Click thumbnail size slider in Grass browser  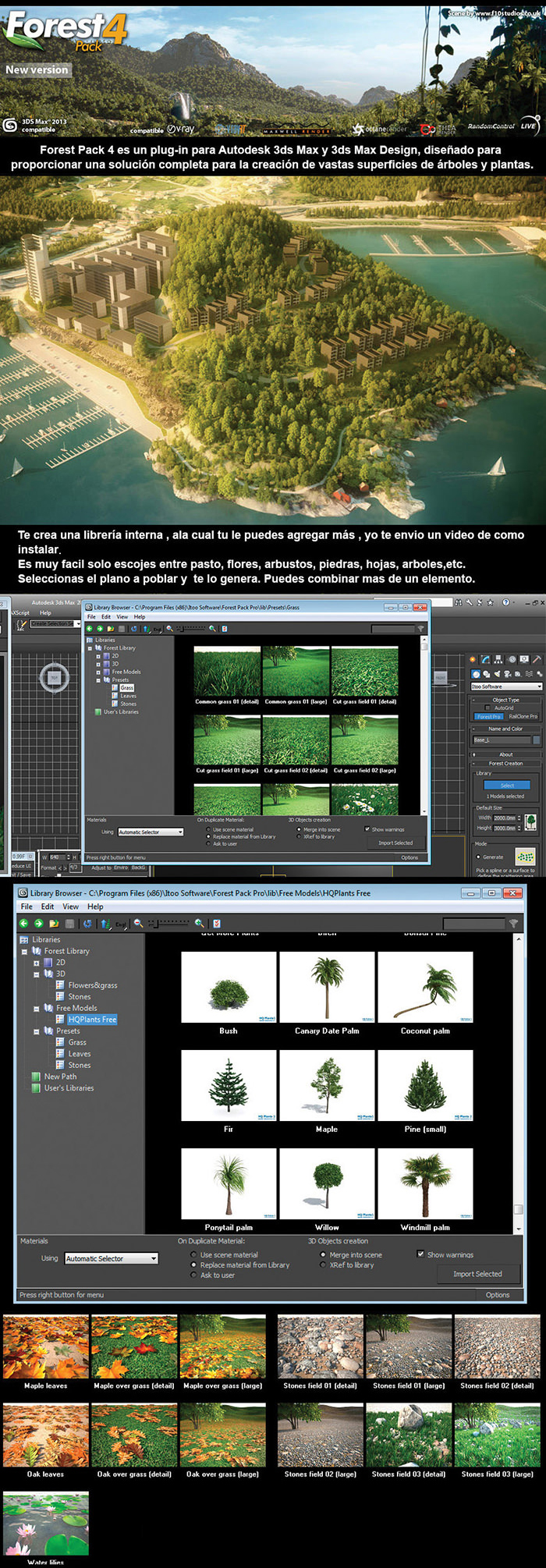[191, 628]
